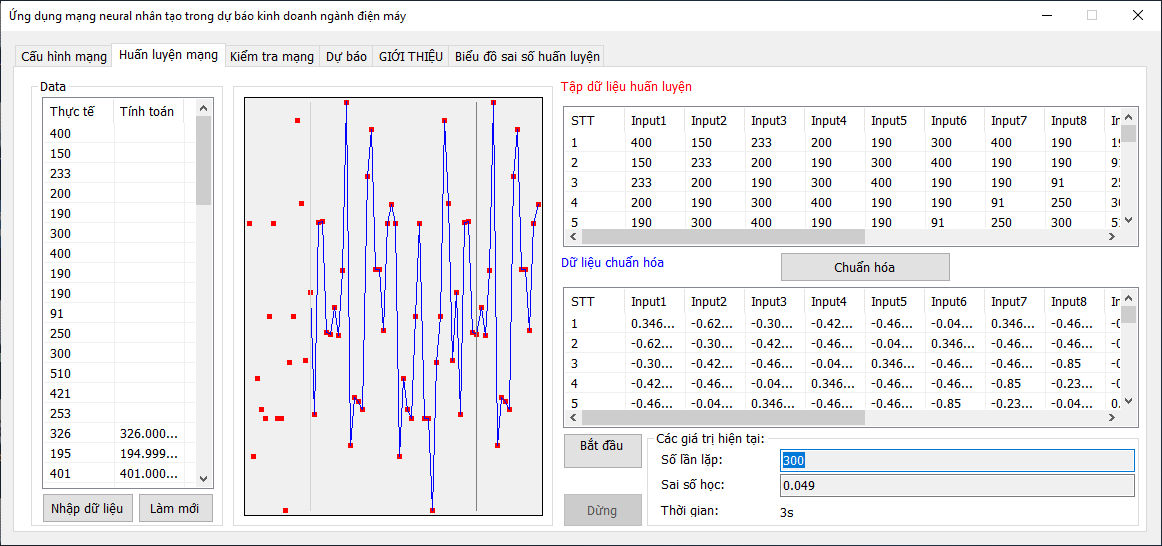This screenshot has width=1162, height=546.
Task: Click Data list scroll up arrow
Action: (204, 108)
